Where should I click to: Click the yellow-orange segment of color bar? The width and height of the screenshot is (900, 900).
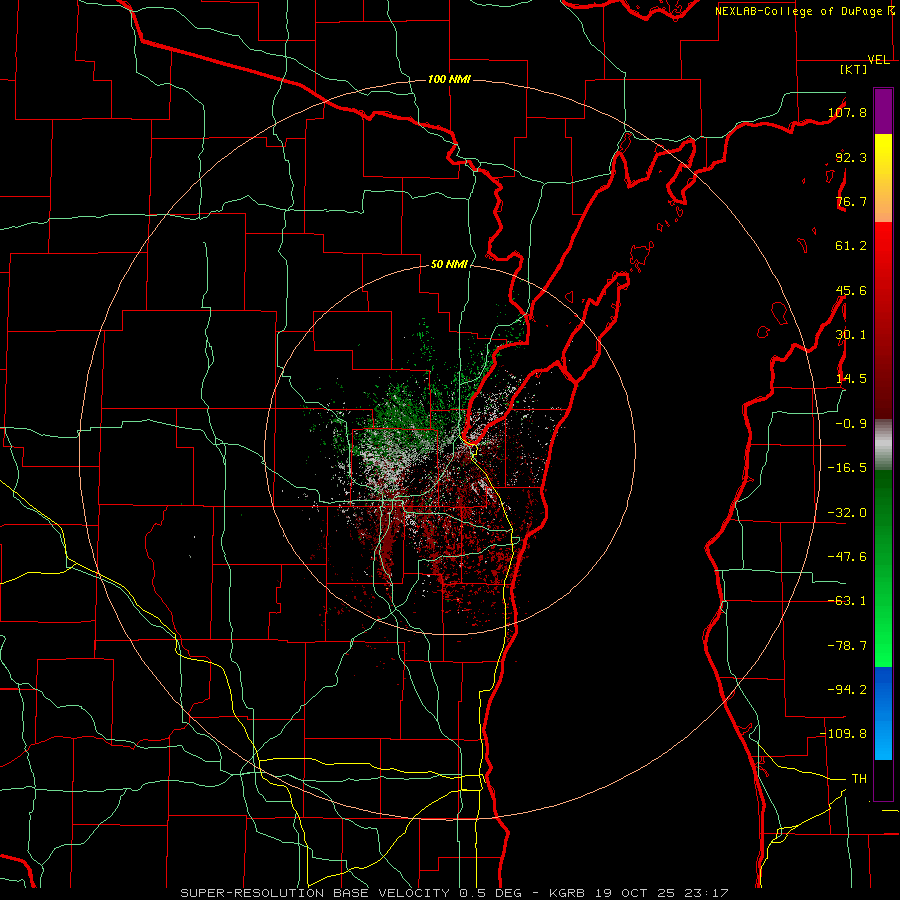(883, 178)
